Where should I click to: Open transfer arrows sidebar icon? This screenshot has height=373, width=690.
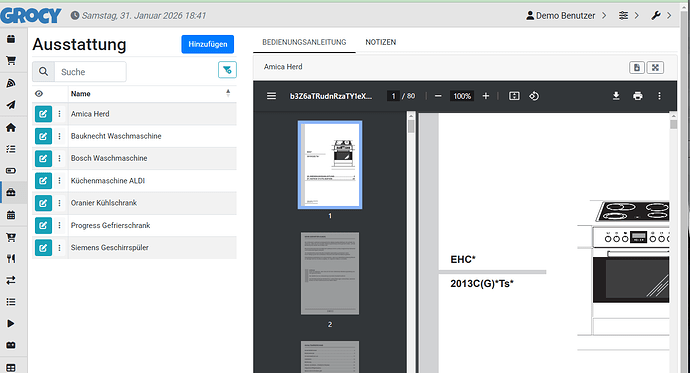pyautogui.click(x=11, y=280)
